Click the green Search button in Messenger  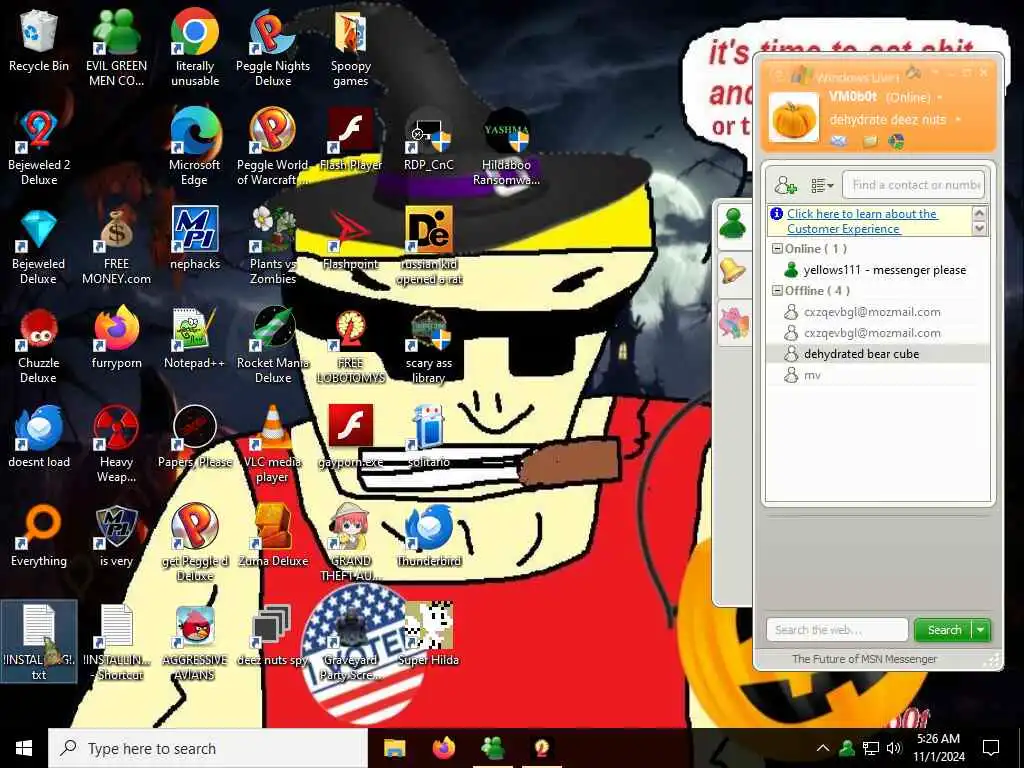tap(944, 630)
